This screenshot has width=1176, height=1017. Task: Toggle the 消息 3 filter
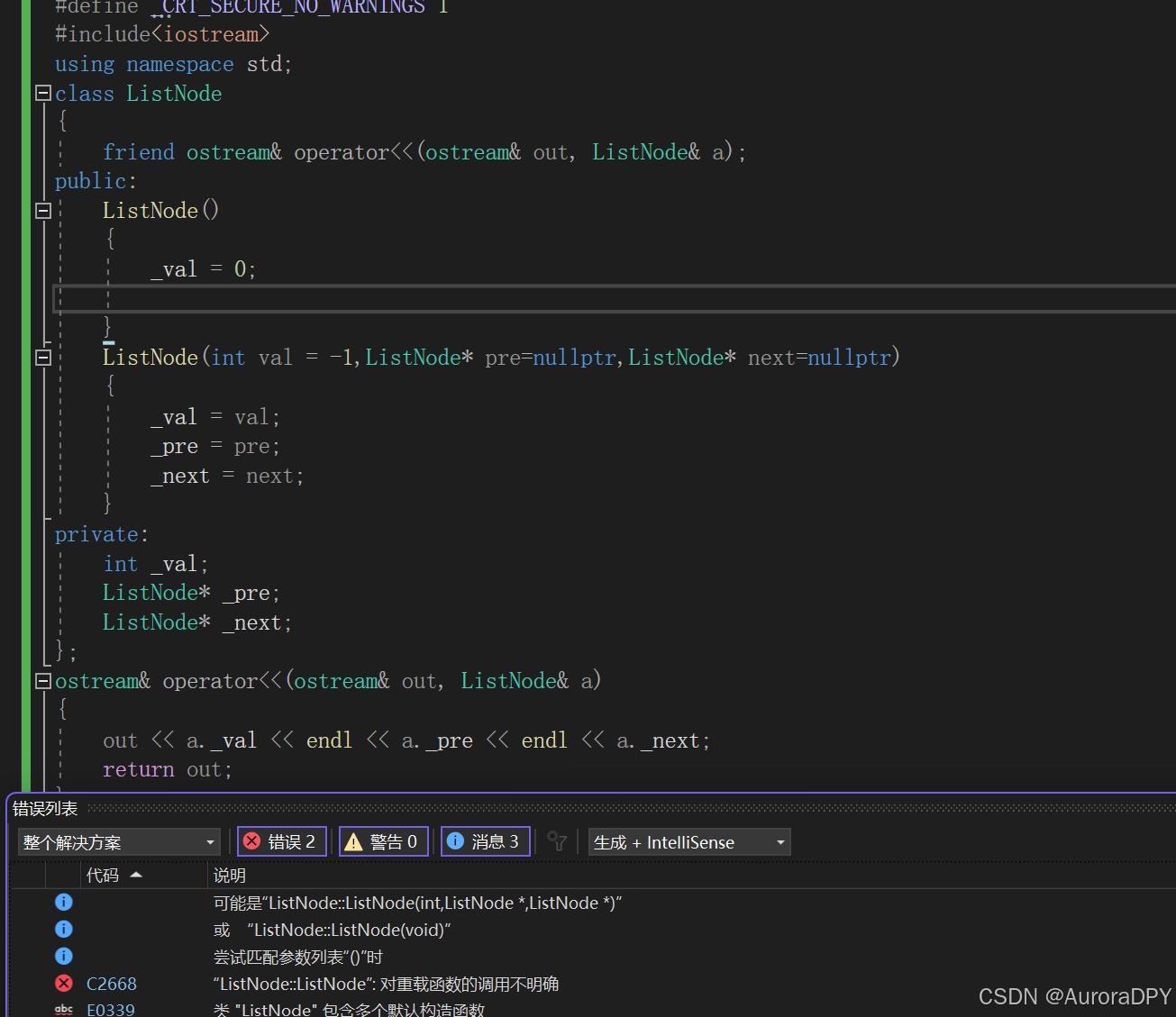(x=485, y=841)
